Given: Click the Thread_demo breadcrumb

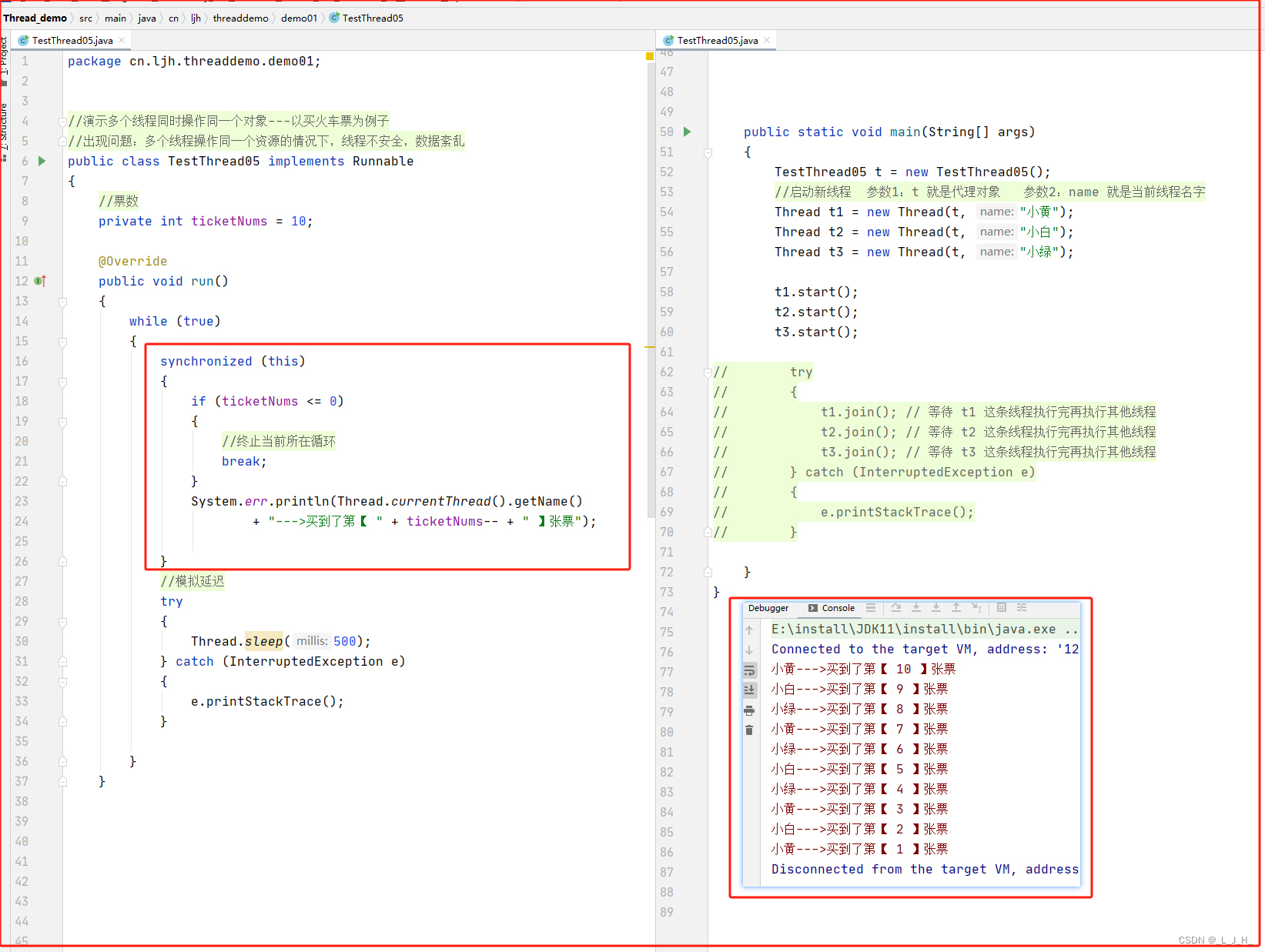Looking at the screenshot, I should pyautogui.click(x=35, y=18).
